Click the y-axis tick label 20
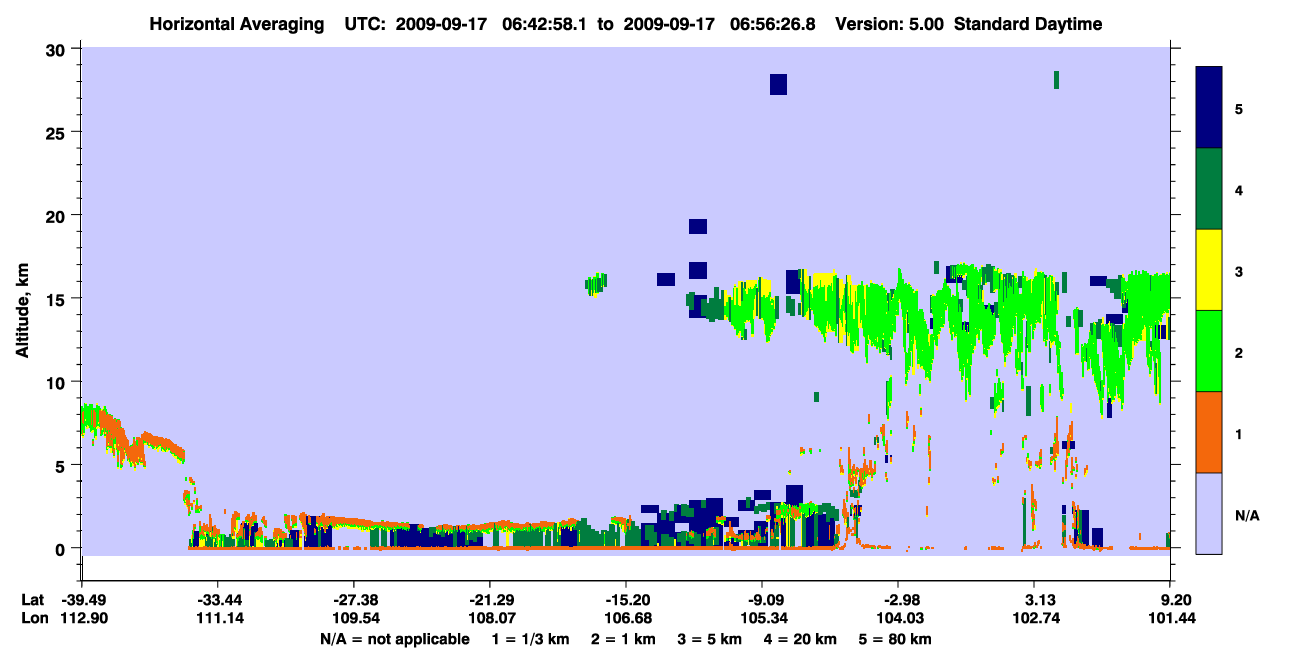 coord(58,215)
